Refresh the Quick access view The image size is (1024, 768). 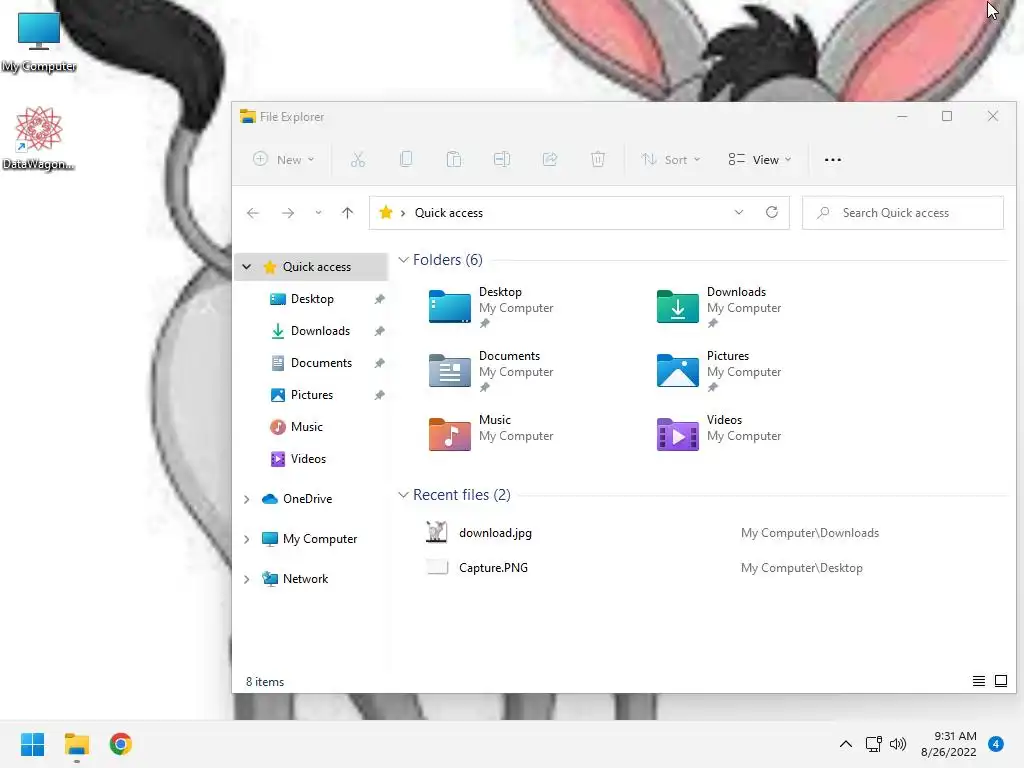pos(772,212)
